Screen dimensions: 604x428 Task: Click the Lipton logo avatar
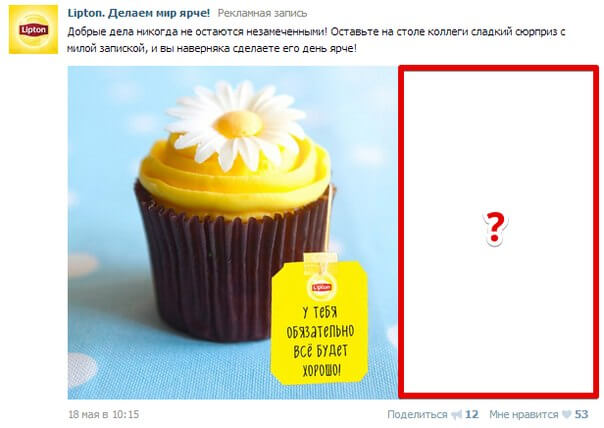[x=33, y=30]
